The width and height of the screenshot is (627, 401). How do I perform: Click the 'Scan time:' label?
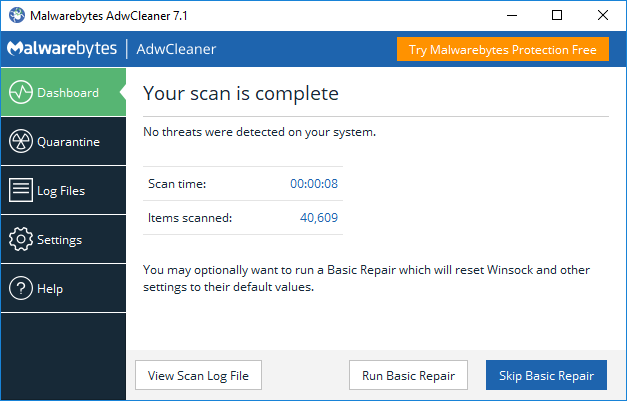pos(177,184)
